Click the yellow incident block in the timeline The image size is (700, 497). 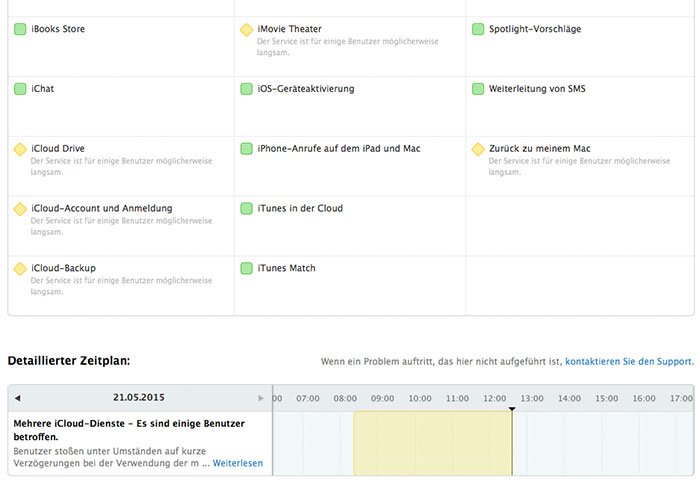pyautogui.click(x=432, y=443)
